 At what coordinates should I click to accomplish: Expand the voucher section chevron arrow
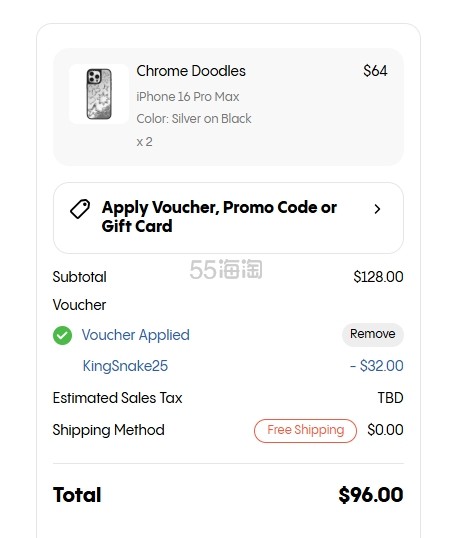click(377, 209)
